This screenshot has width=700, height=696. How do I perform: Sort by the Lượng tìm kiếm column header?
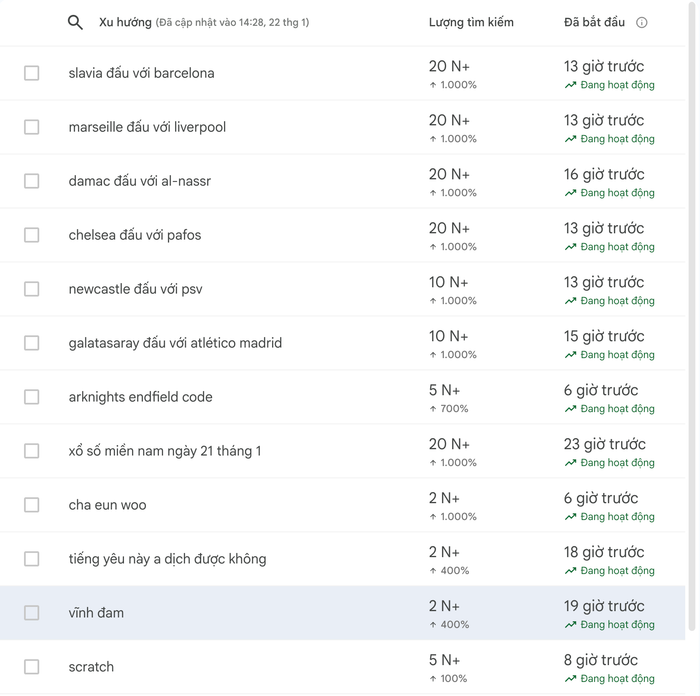471,22
